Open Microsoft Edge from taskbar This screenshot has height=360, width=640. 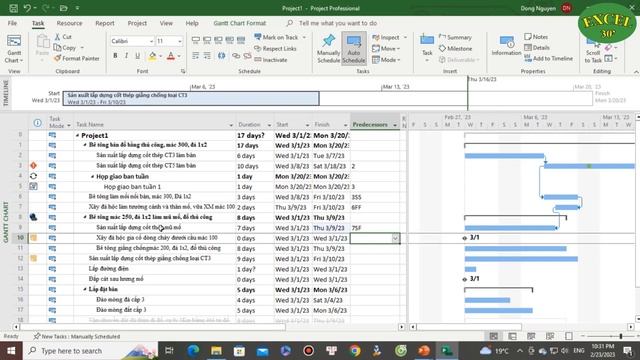(x=193, y=351)
